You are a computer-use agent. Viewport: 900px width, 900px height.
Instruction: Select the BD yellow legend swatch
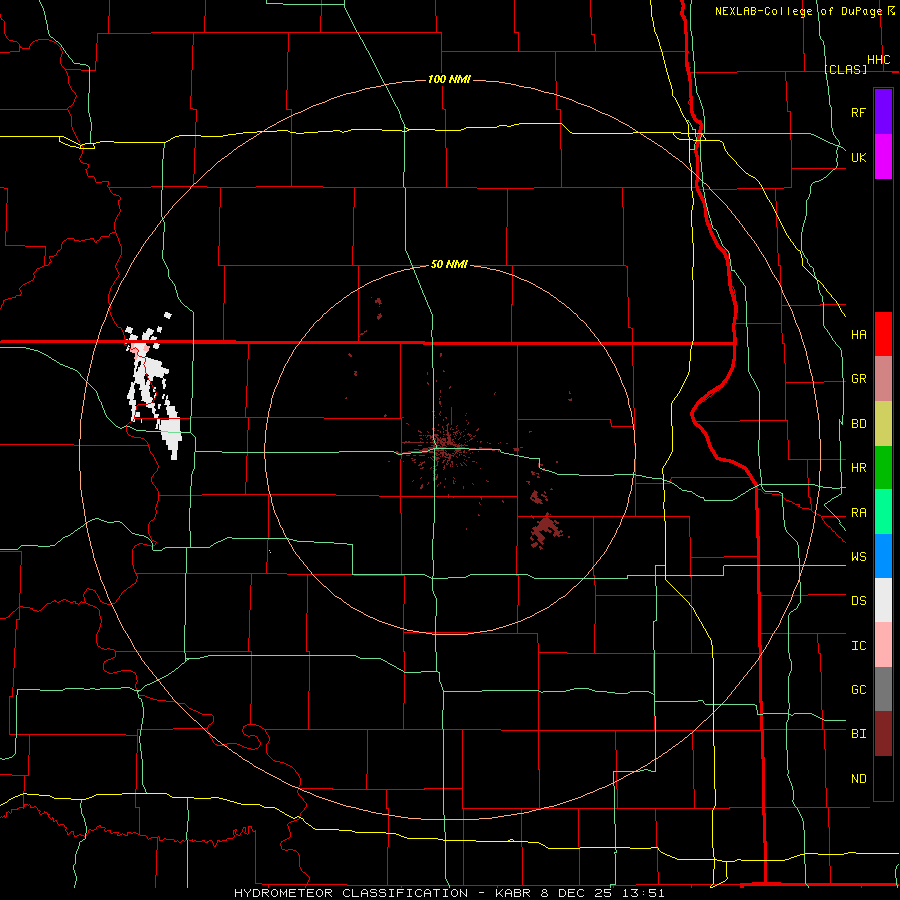(x=883, y=424)
